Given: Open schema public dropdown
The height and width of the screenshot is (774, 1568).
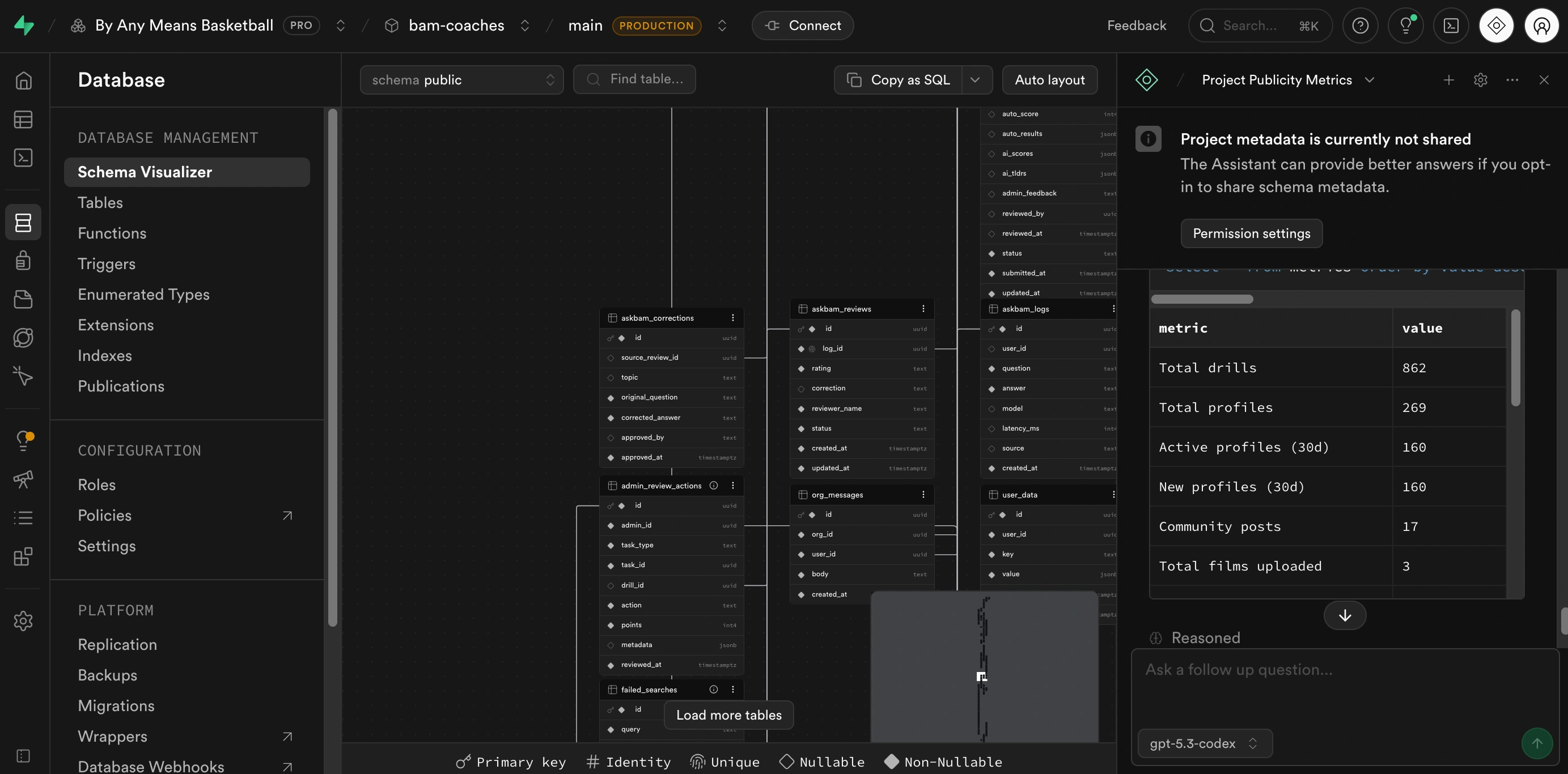Looking at the screenshot, I should coord(462,80).
